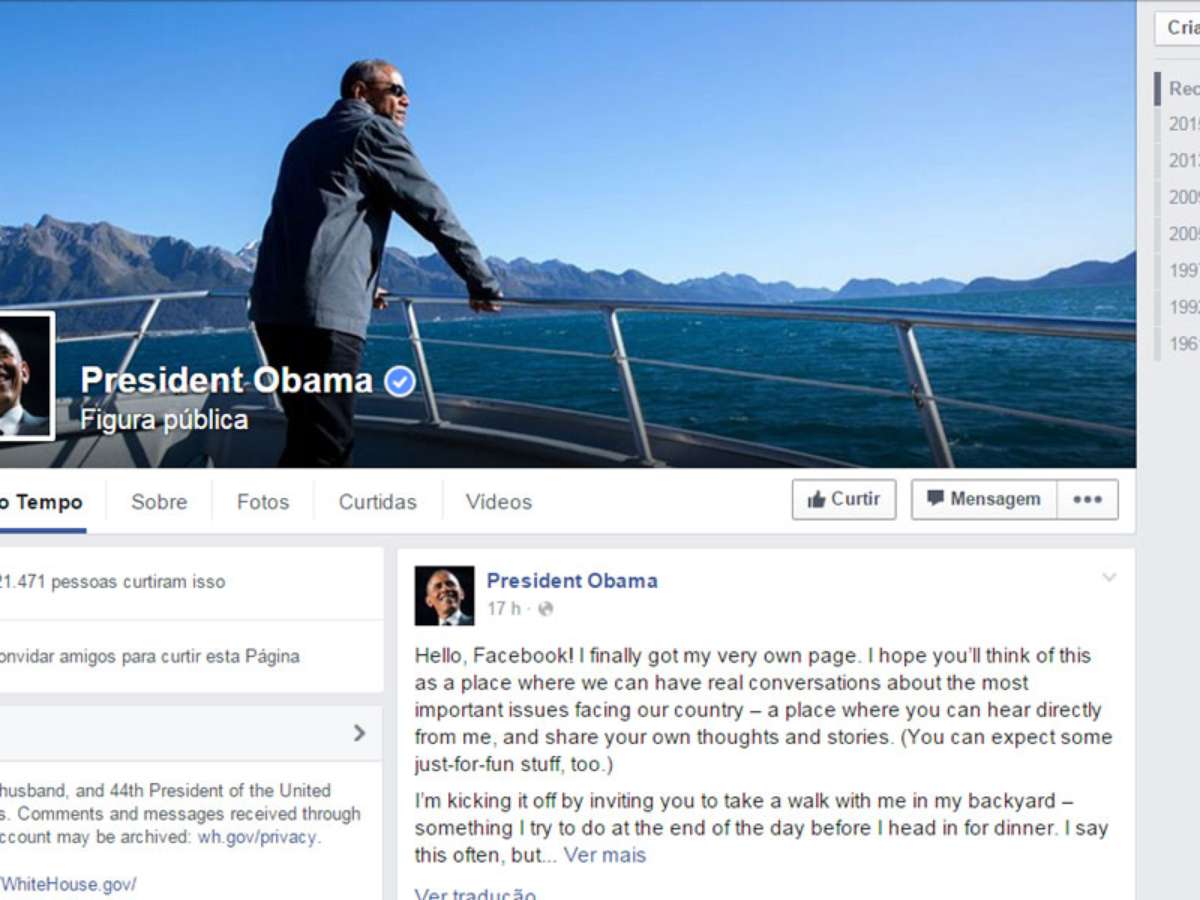Expand the About section right chevron

pyautogui.click(x=360, y=733)
